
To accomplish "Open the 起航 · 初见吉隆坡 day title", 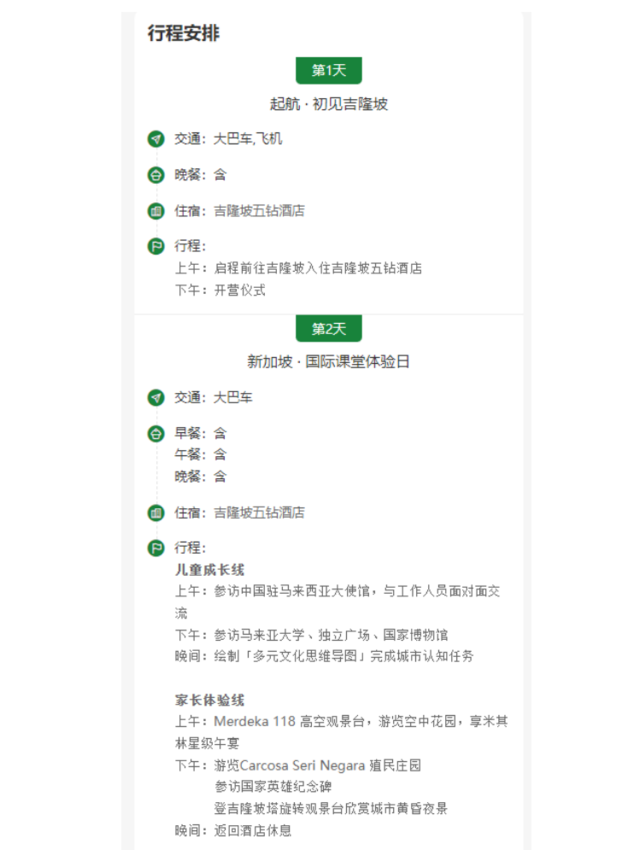I will pyautogui.click(x=328, y=103).
